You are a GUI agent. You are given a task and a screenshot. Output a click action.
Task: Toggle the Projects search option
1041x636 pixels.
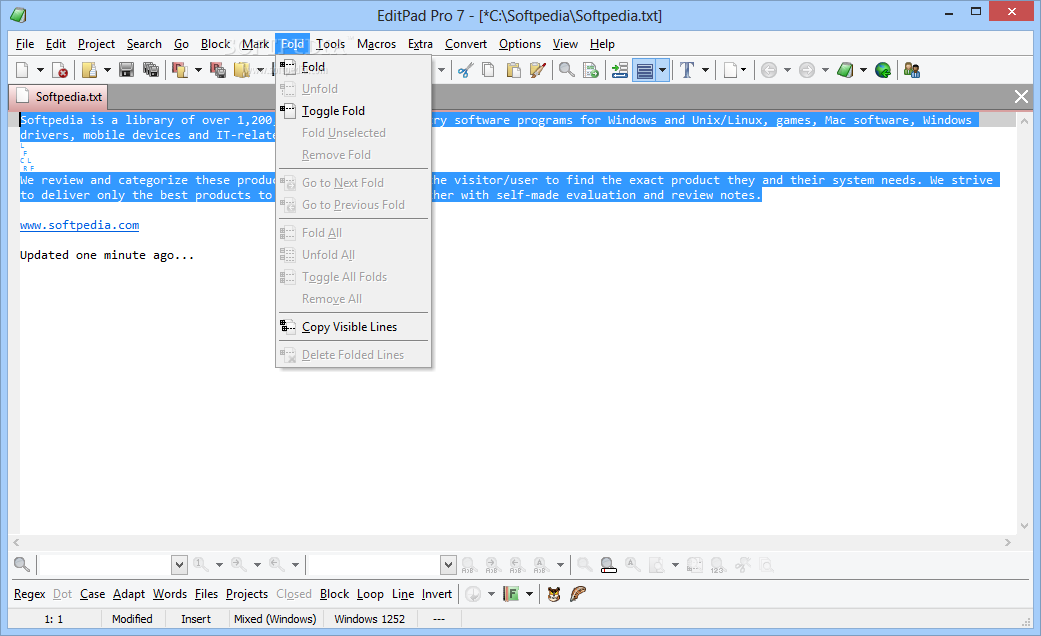point(247,594)
